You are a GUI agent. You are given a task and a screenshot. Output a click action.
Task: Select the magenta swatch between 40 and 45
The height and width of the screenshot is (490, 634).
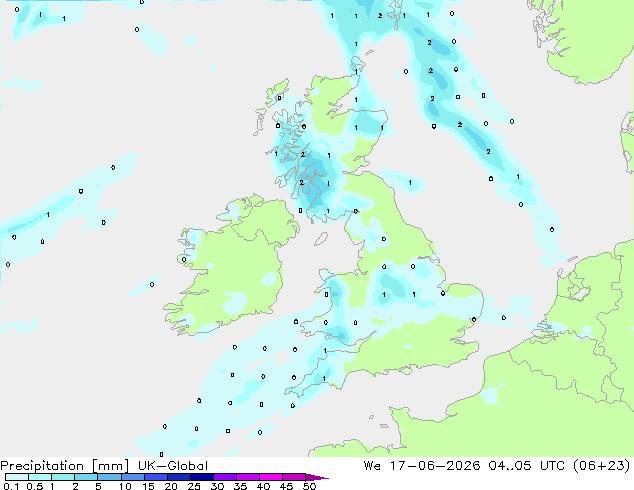pos(271,477)
